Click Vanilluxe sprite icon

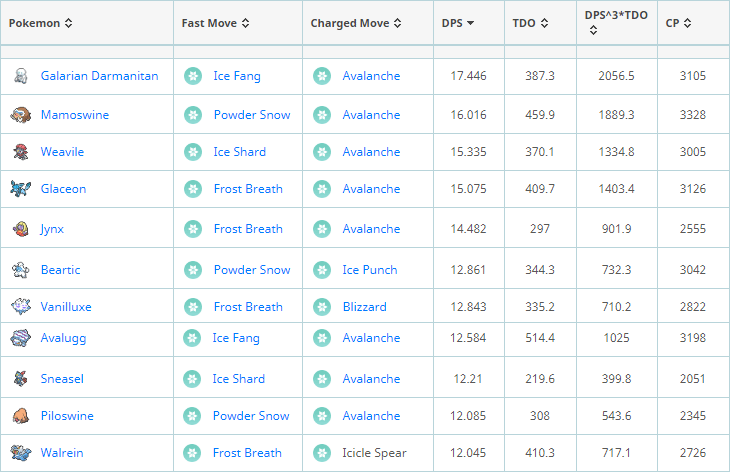pos(20,306)
